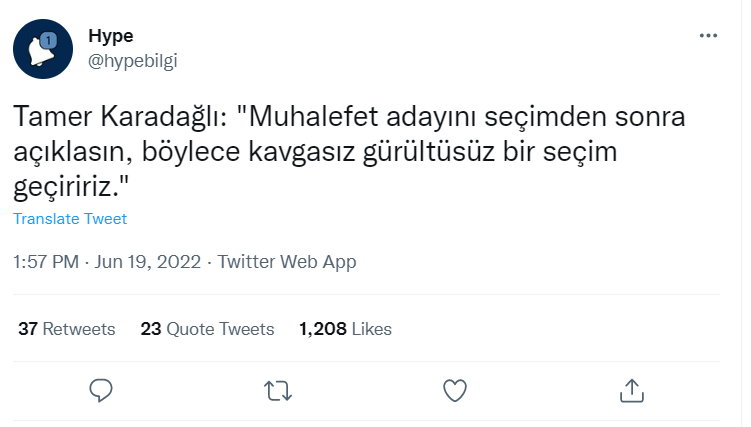Share the tweet using the upload arrow icon
This screenshot has height=427, width=751.
click(631, 389)
